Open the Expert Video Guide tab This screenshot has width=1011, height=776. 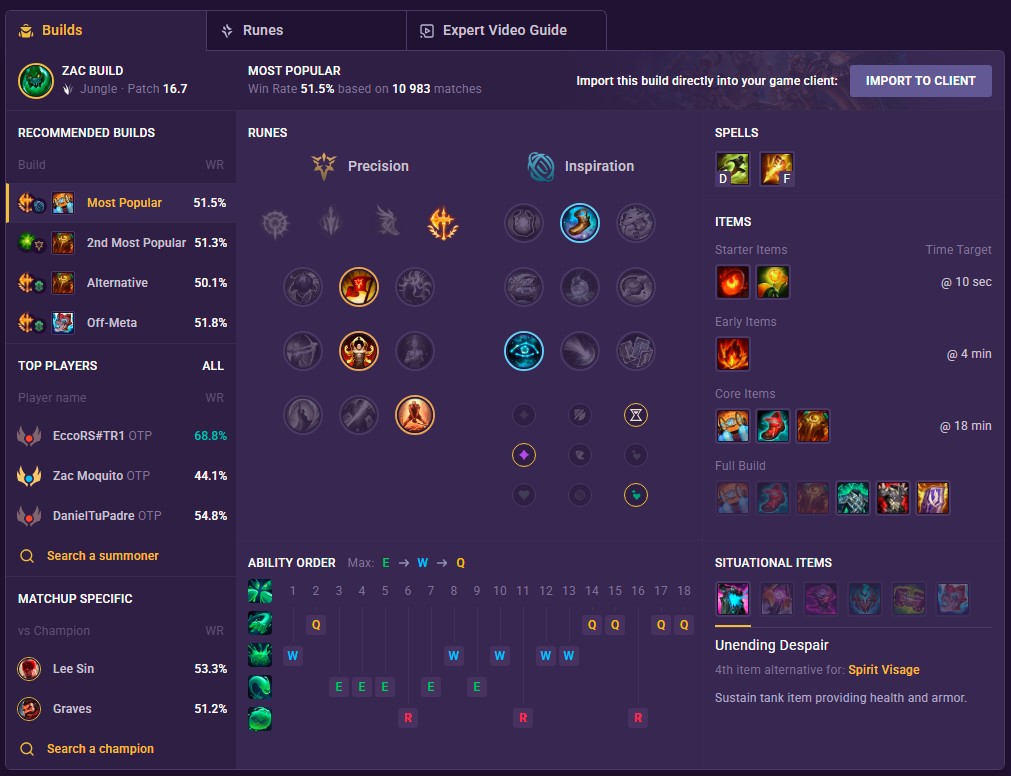506,30
